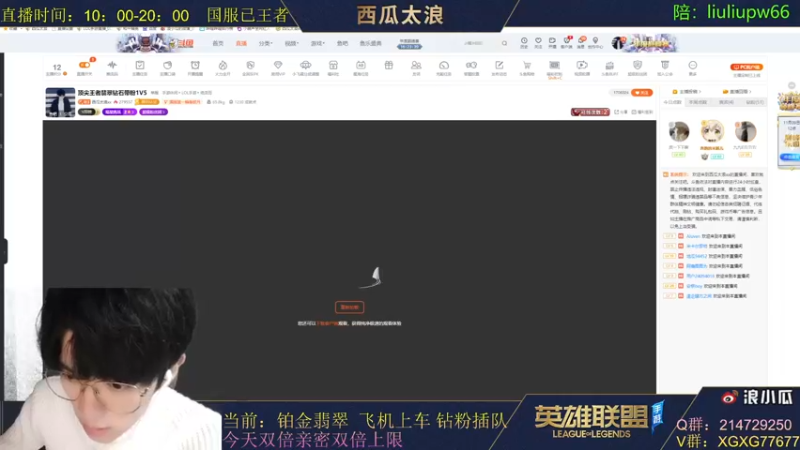The height and width of the screenshot is (450, 800).
Task: Click the first purple badge under the room title
Action: (119, 112)
